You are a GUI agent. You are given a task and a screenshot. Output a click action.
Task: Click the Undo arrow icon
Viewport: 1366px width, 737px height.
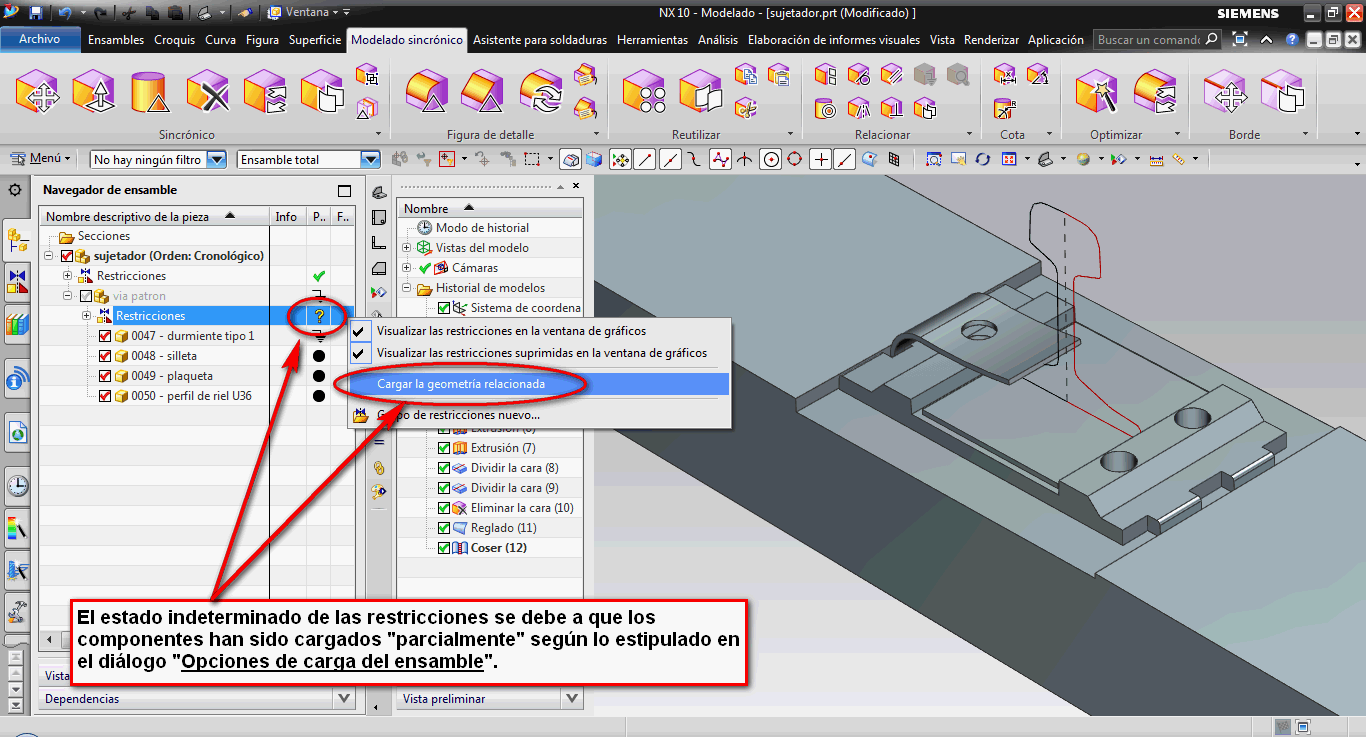click(65, 13)
